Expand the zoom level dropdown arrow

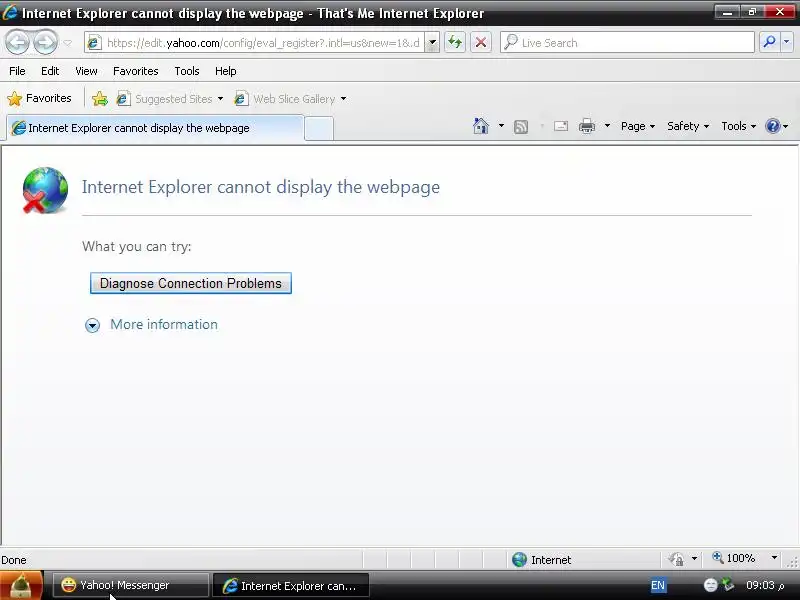click(x=774, y=558)
